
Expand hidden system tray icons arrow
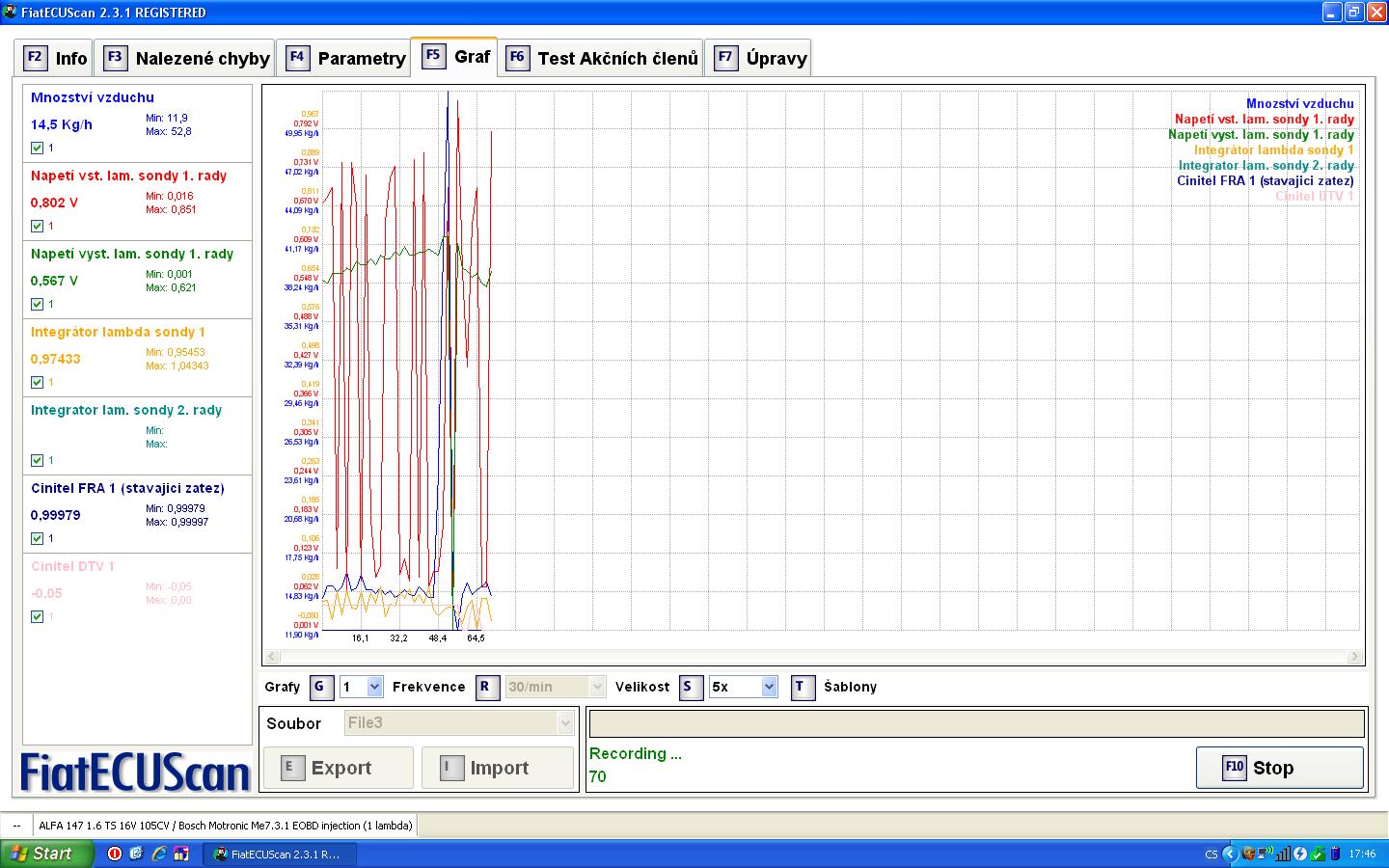click(1229, 854)
